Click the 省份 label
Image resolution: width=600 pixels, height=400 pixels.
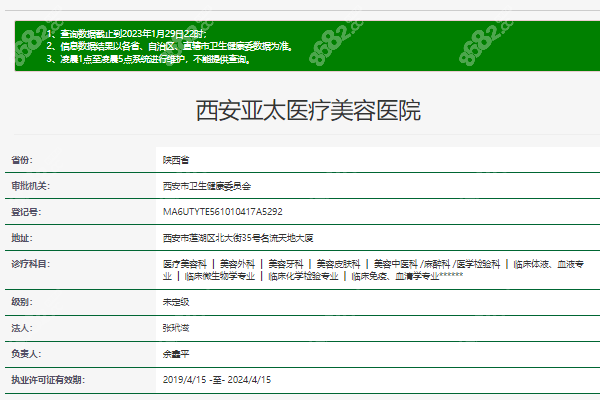22,160
